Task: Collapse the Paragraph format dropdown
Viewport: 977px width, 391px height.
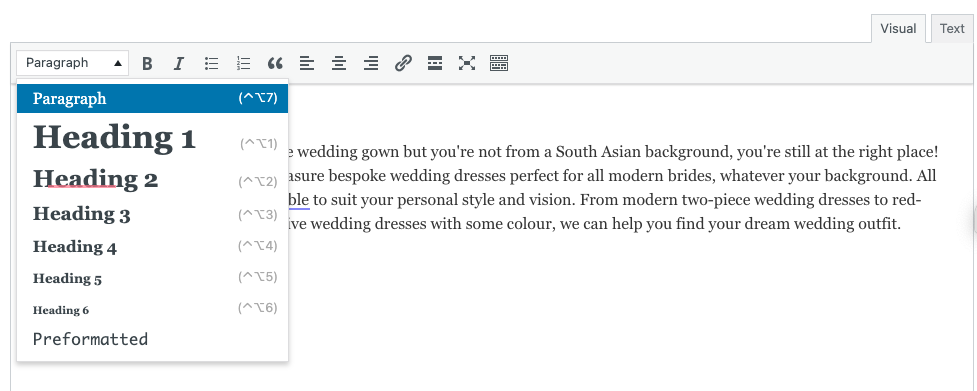Action: coord(73,63)
